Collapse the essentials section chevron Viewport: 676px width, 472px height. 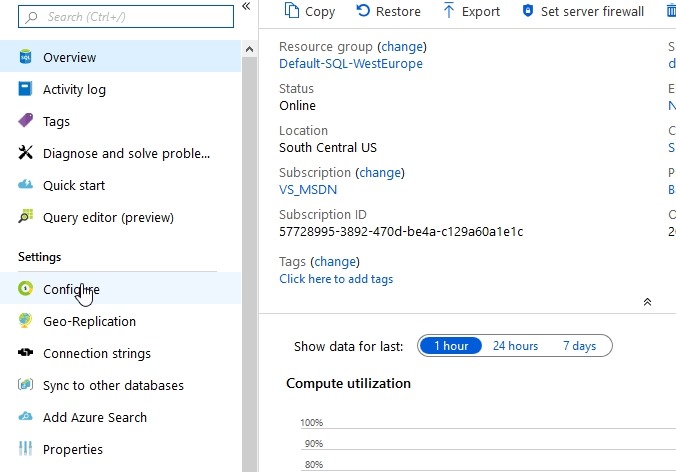(x=647, y=301)
